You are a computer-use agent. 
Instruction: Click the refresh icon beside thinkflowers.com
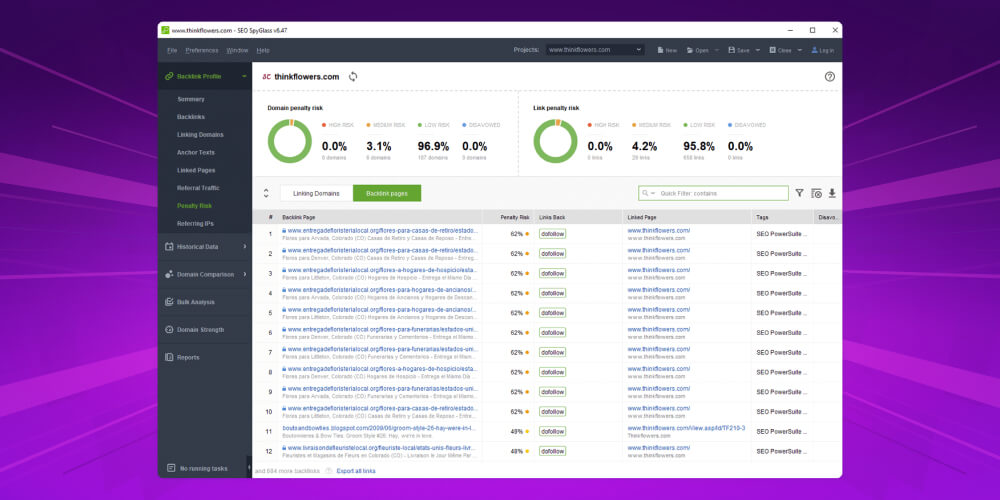353,77
